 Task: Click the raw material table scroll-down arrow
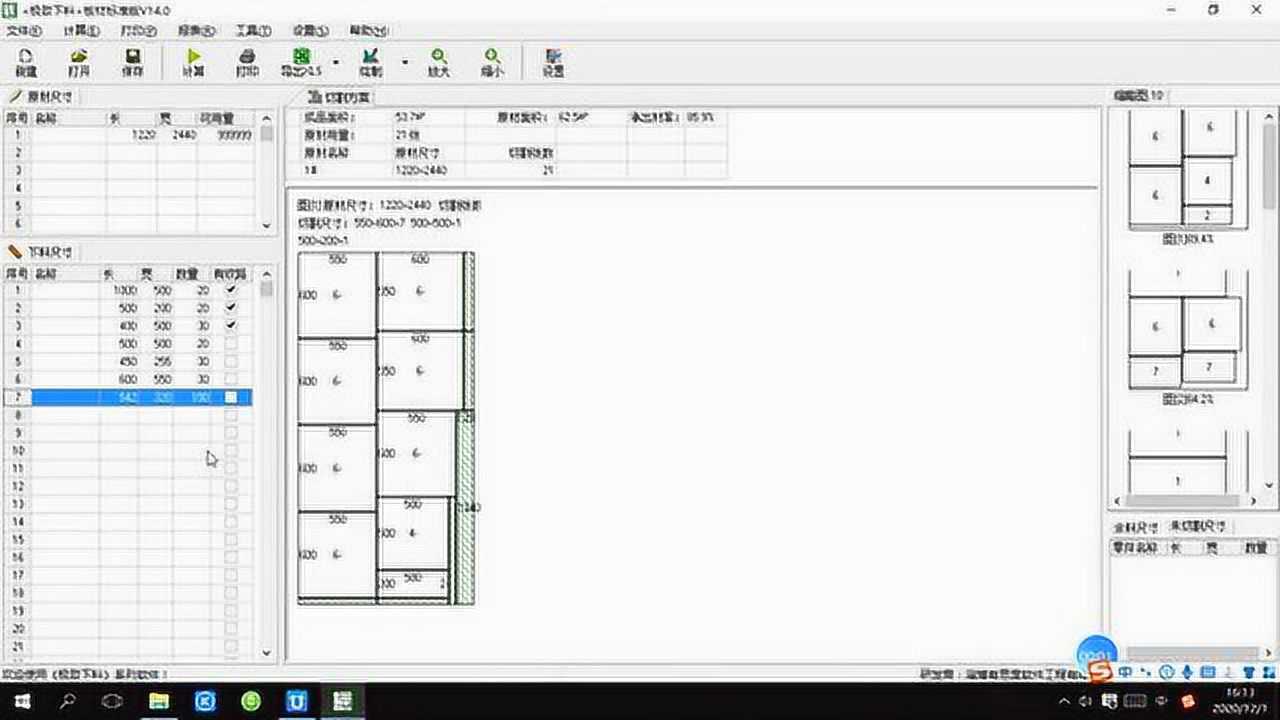[x=266, y=225]
